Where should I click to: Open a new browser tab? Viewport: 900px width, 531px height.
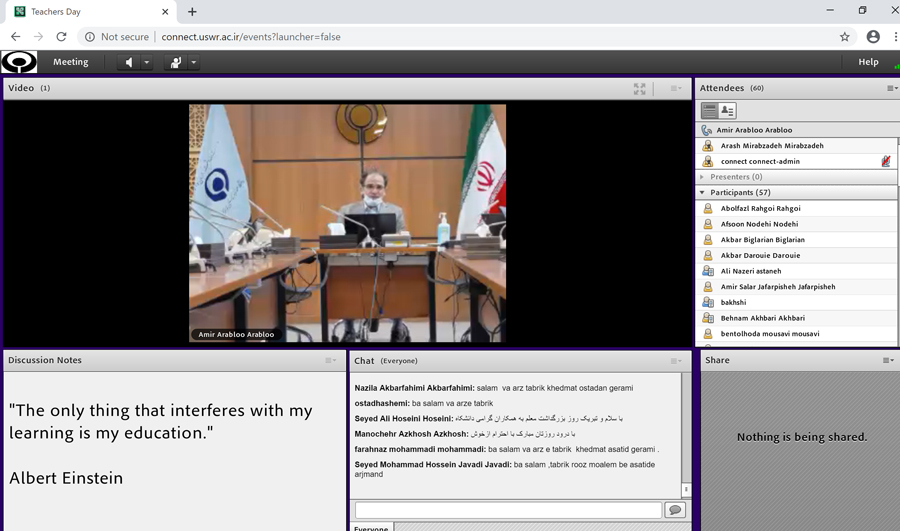coord(192,11)
